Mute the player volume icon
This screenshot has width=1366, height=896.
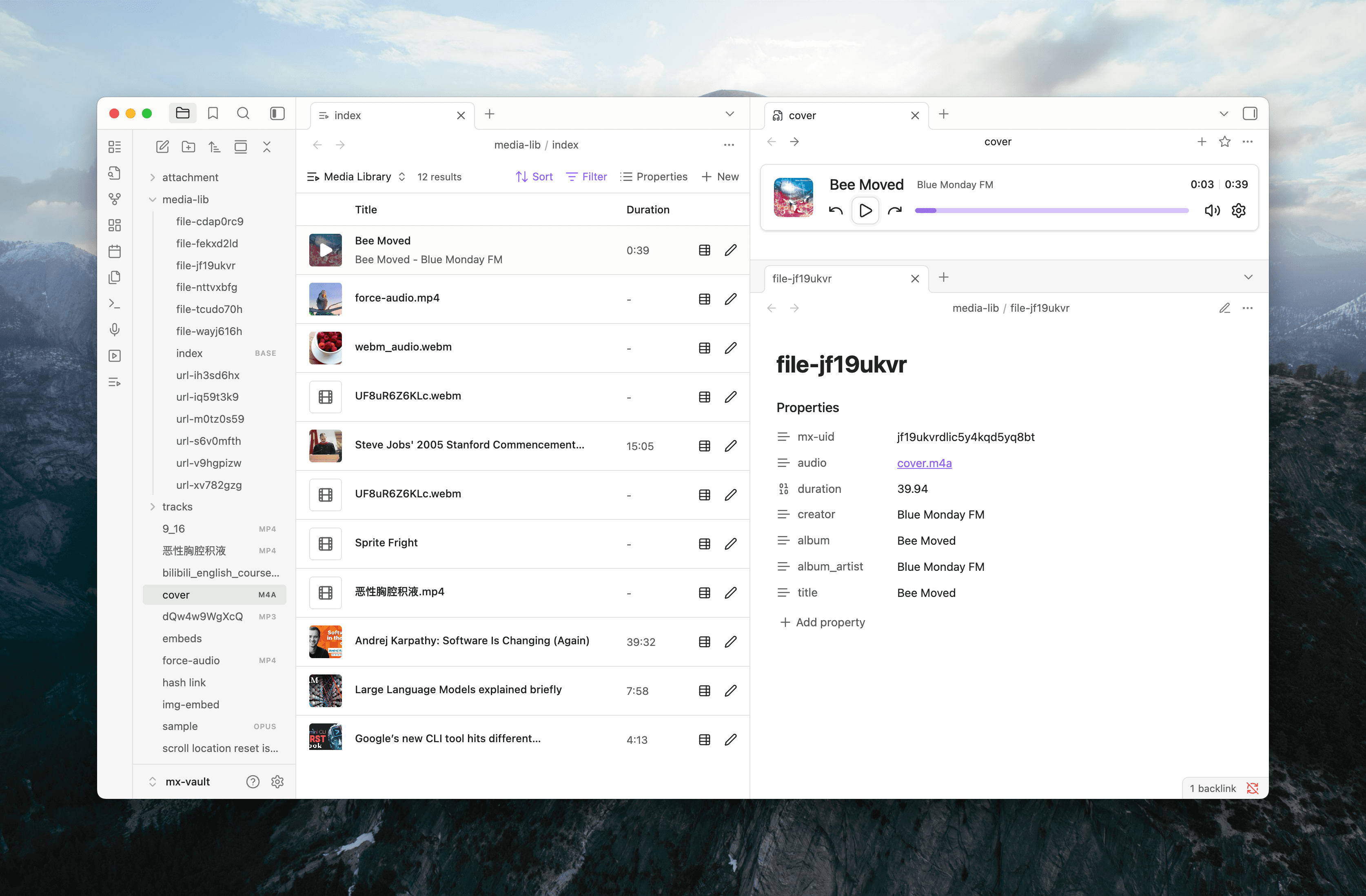coord(1212,211)
